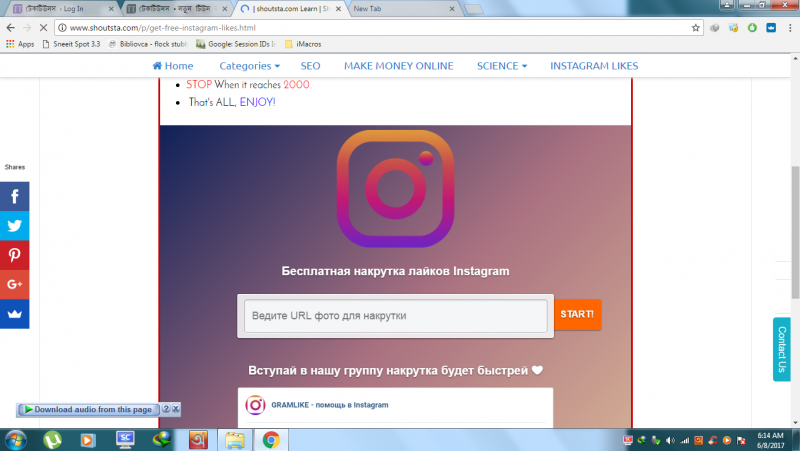
Task: Expand the SCIENCE dropdown menu
Action: tap(502, 66)
